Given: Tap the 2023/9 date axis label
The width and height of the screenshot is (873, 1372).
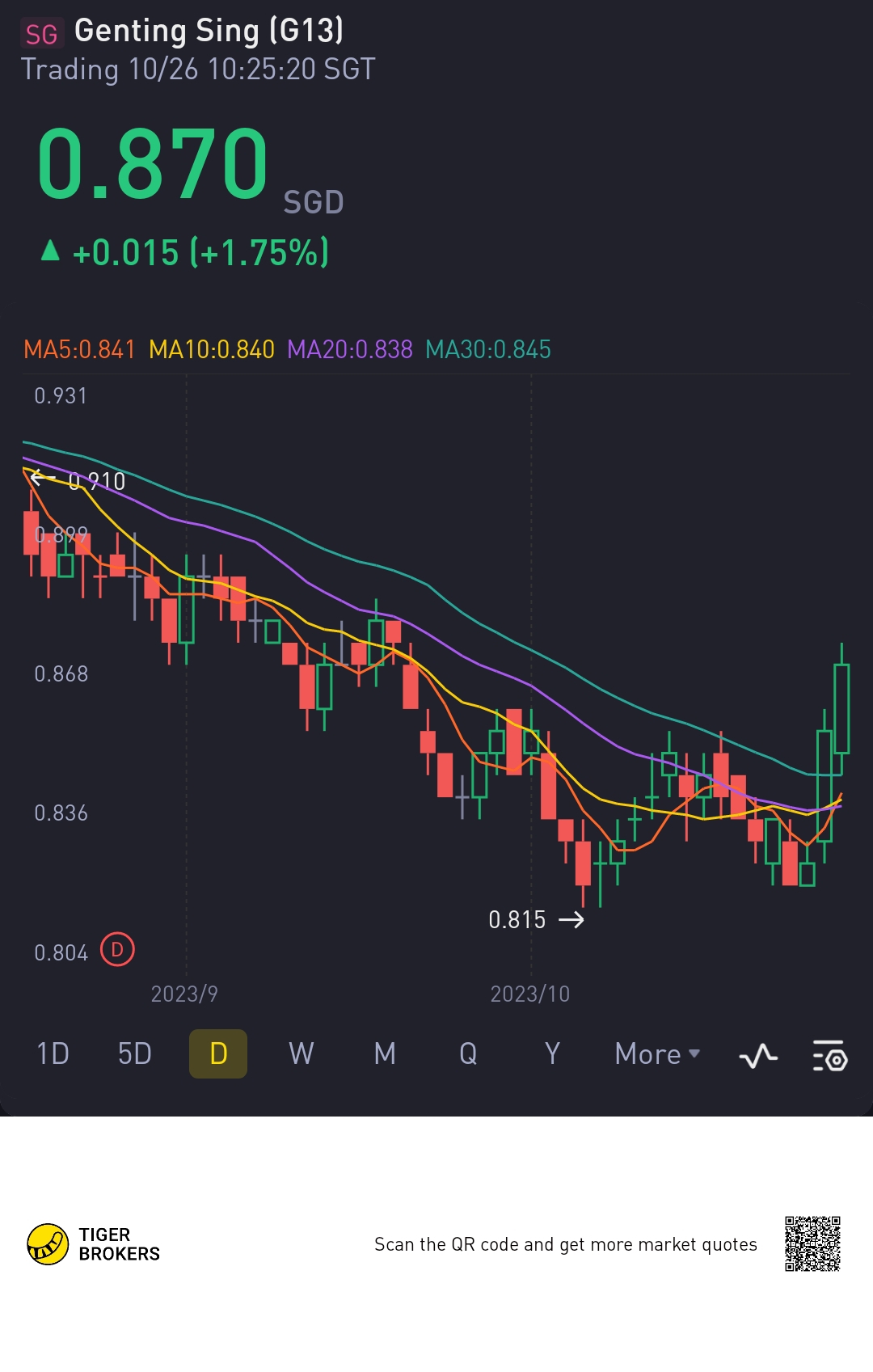Looking at the screenshot, I should [x=184, y=994].
